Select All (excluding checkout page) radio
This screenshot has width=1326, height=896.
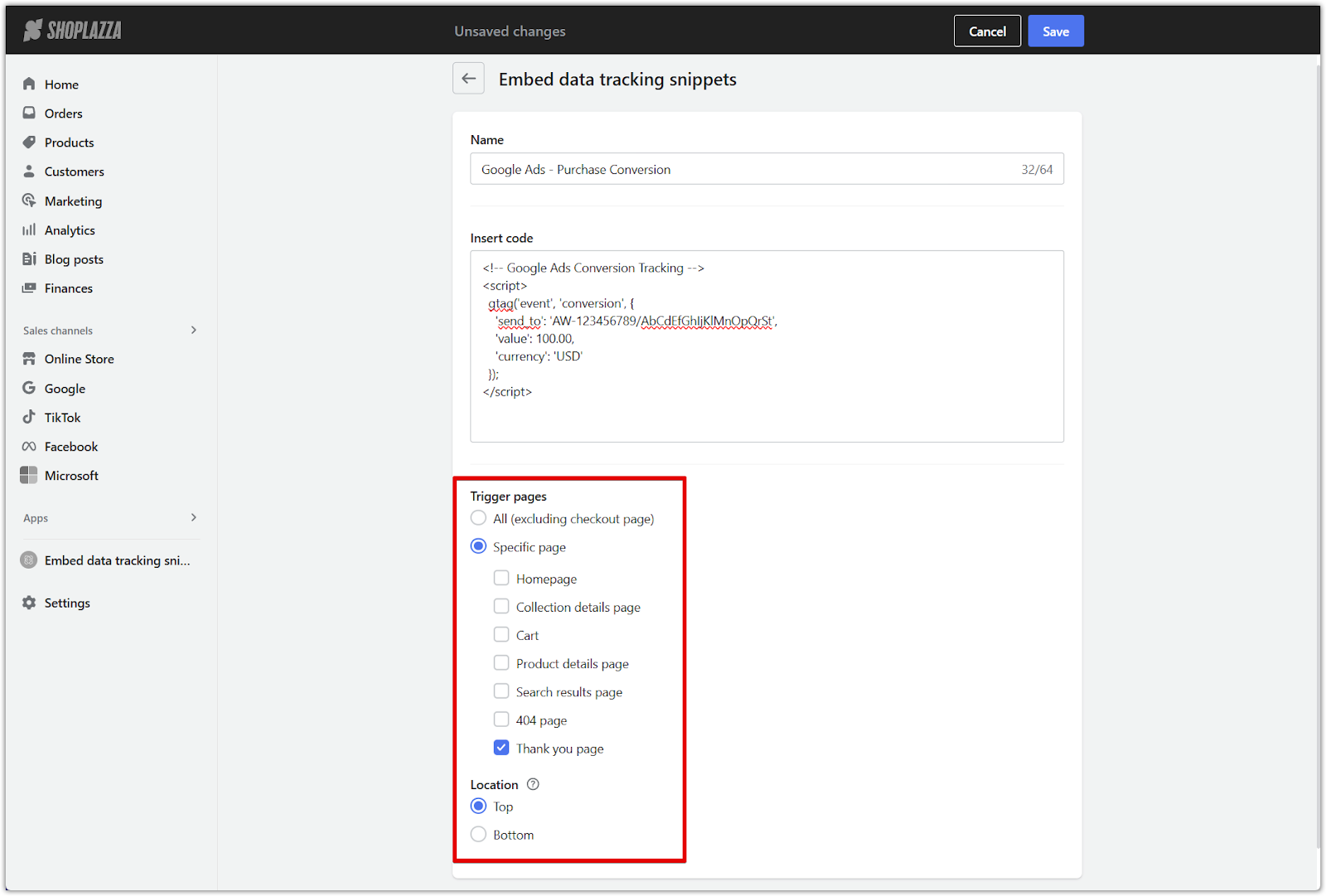478,518
